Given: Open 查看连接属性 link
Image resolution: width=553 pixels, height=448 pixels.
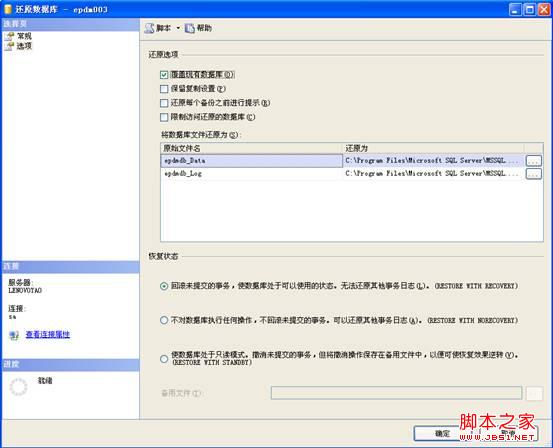Looking at the screenshot, I should pyautogui.click(x=48, y=334).
